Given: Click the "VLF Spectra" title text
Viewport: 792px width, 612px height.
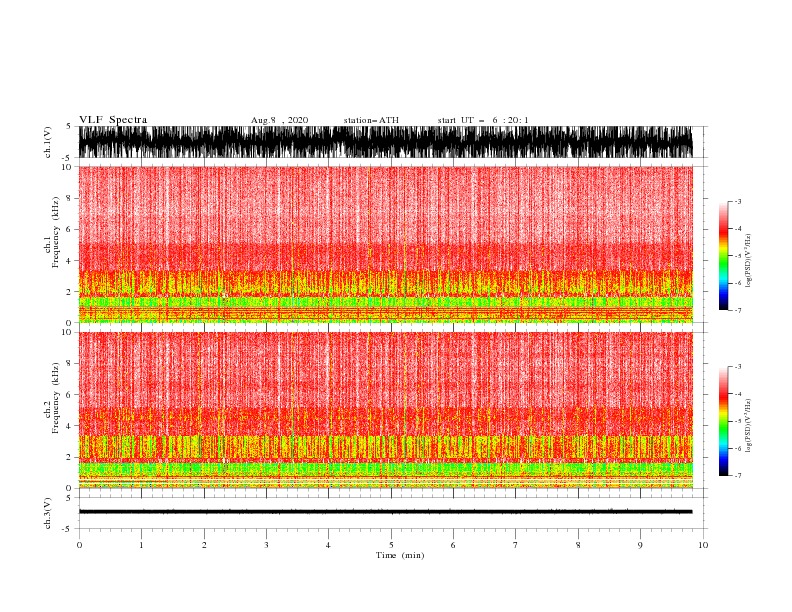Looking at the screenshot, I should tap(113, 120).
